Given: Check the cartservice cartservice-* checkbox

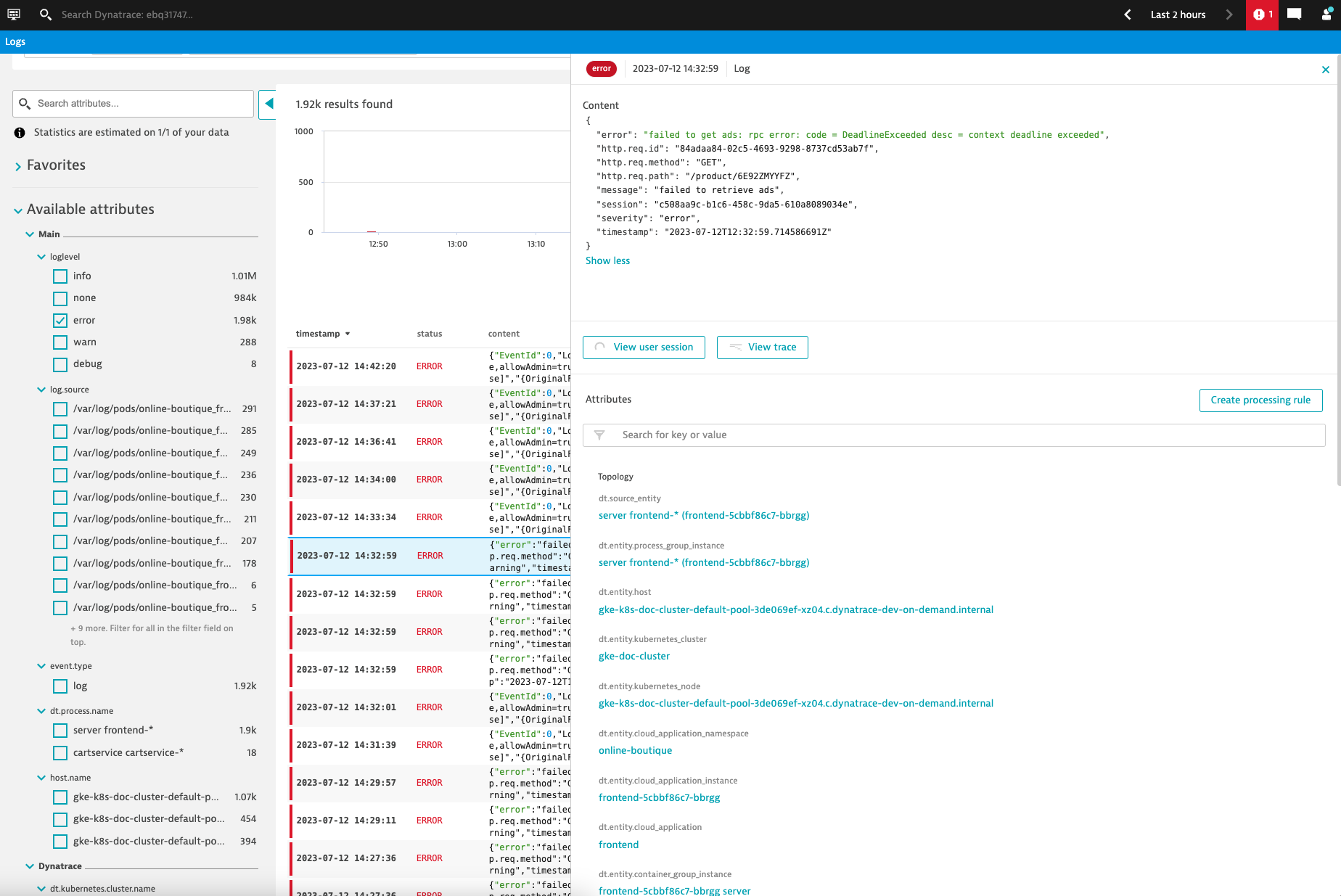Looking at the screenshot, I should point(60,753).
